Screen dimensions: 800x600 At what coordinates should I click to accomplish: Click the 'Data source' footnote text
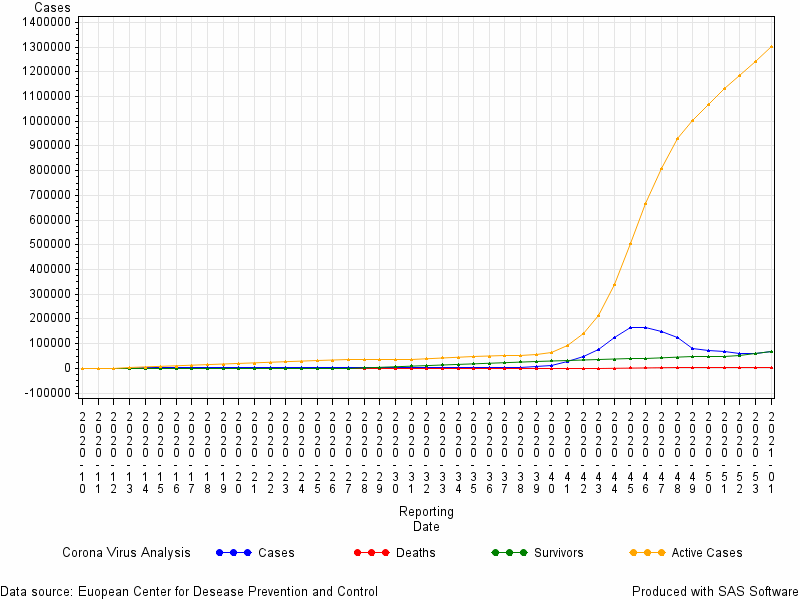pos(189,592)
